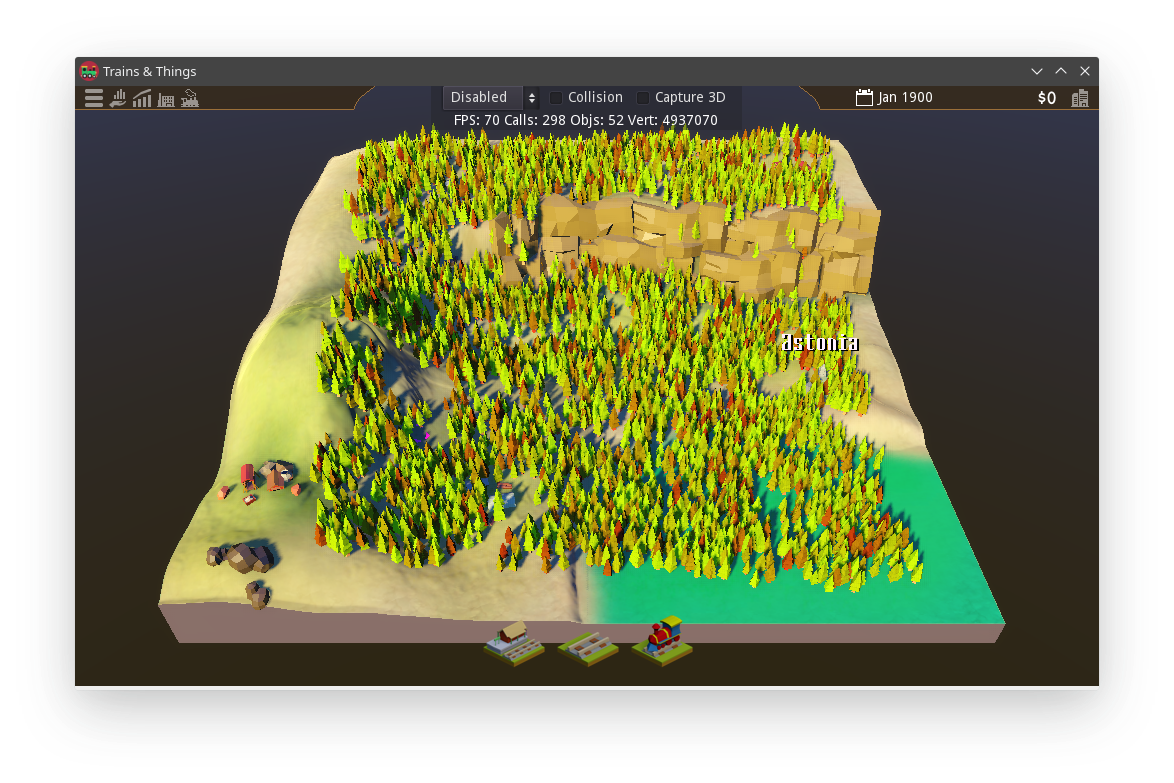Open the finances hand-with-bars icon

[x=118, y=98]
